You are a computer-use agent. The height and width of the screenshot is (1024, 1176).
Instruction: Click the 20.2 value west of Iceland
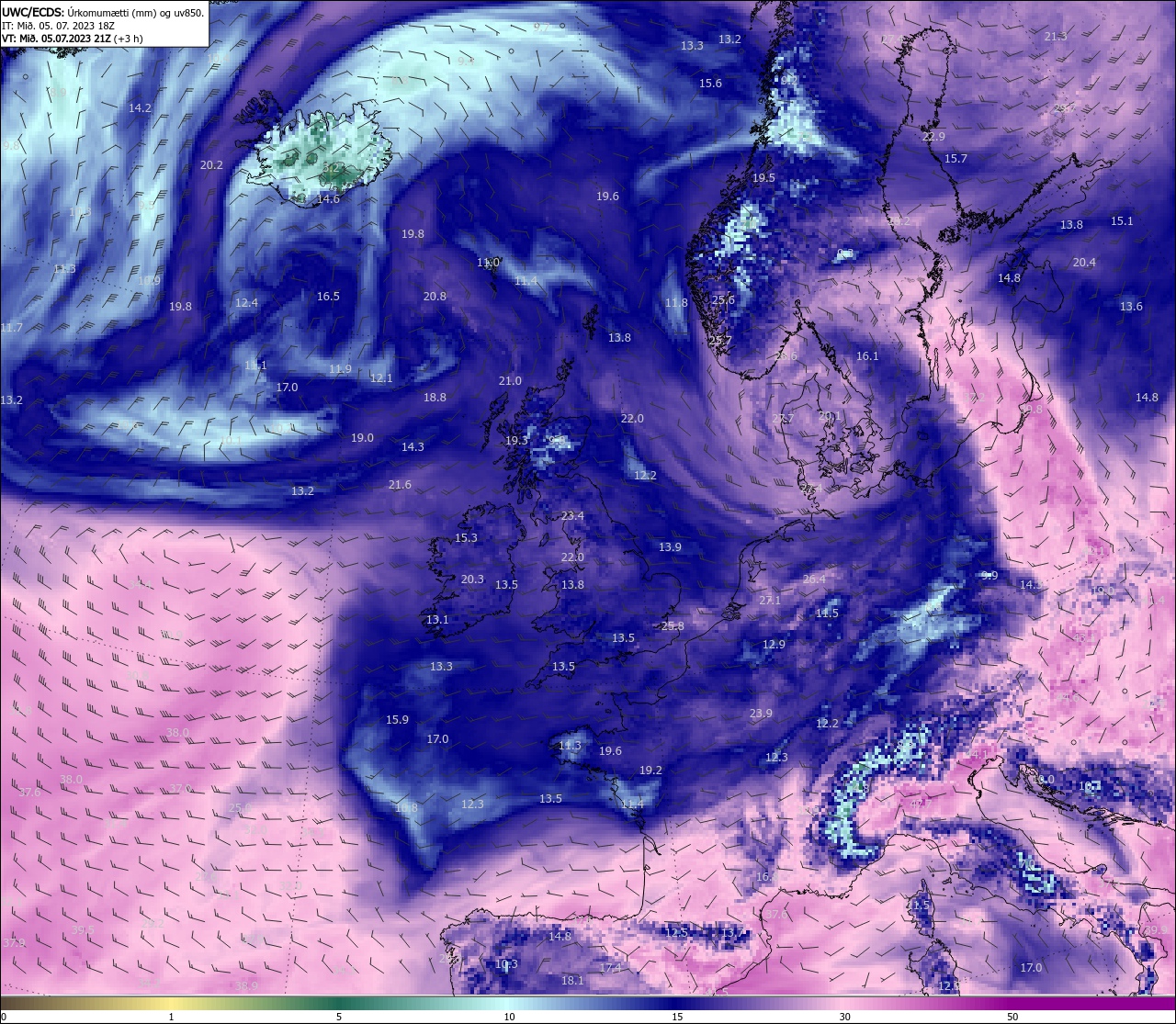[x=211, y=165]
